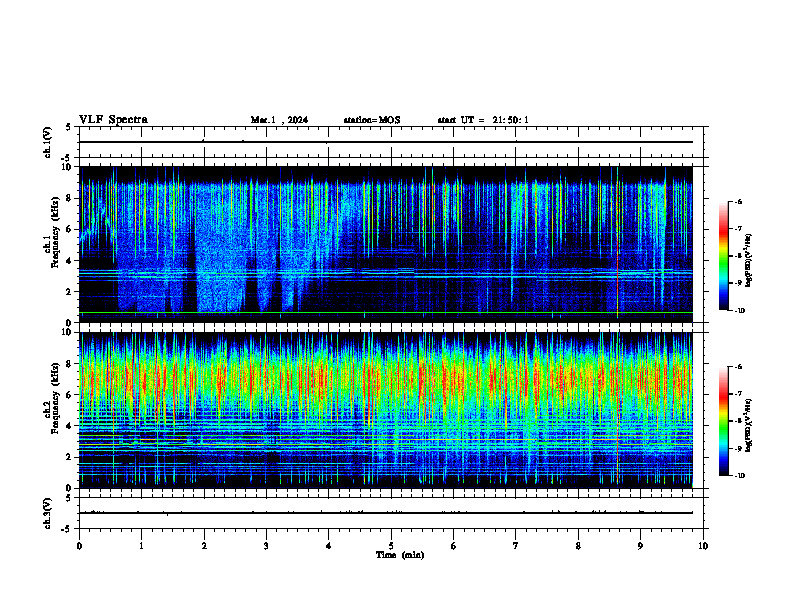
Task: Click the "VLF Spectra" plot title
Action: (114, 120)
